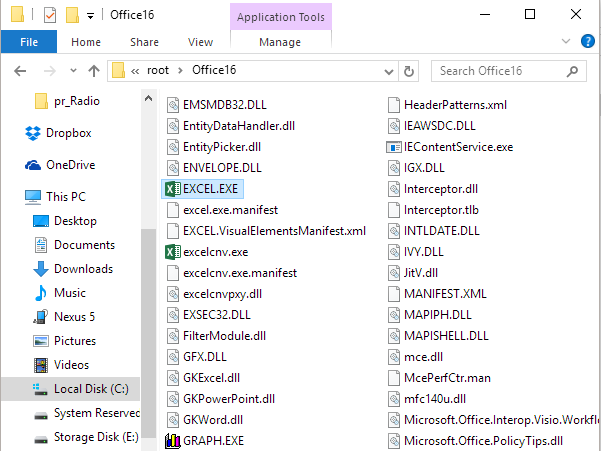This screenshot has width=601, height=451.
Task: Click Office16 in the address breadcrumb
Action: (x=214, y=70)
